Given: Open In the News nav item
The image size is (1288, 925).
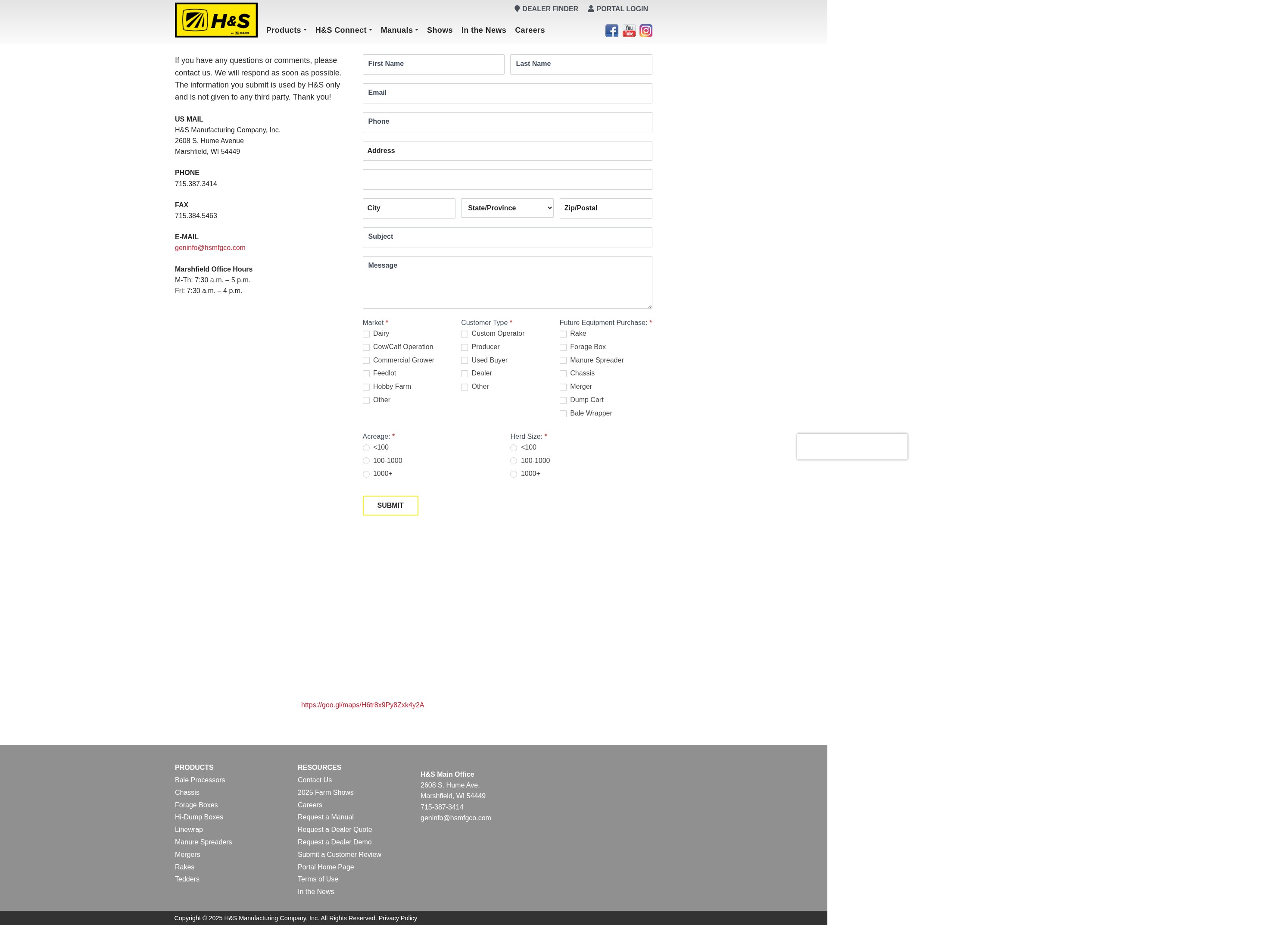Looking at the screenshot, I should [x=483, y=30].
